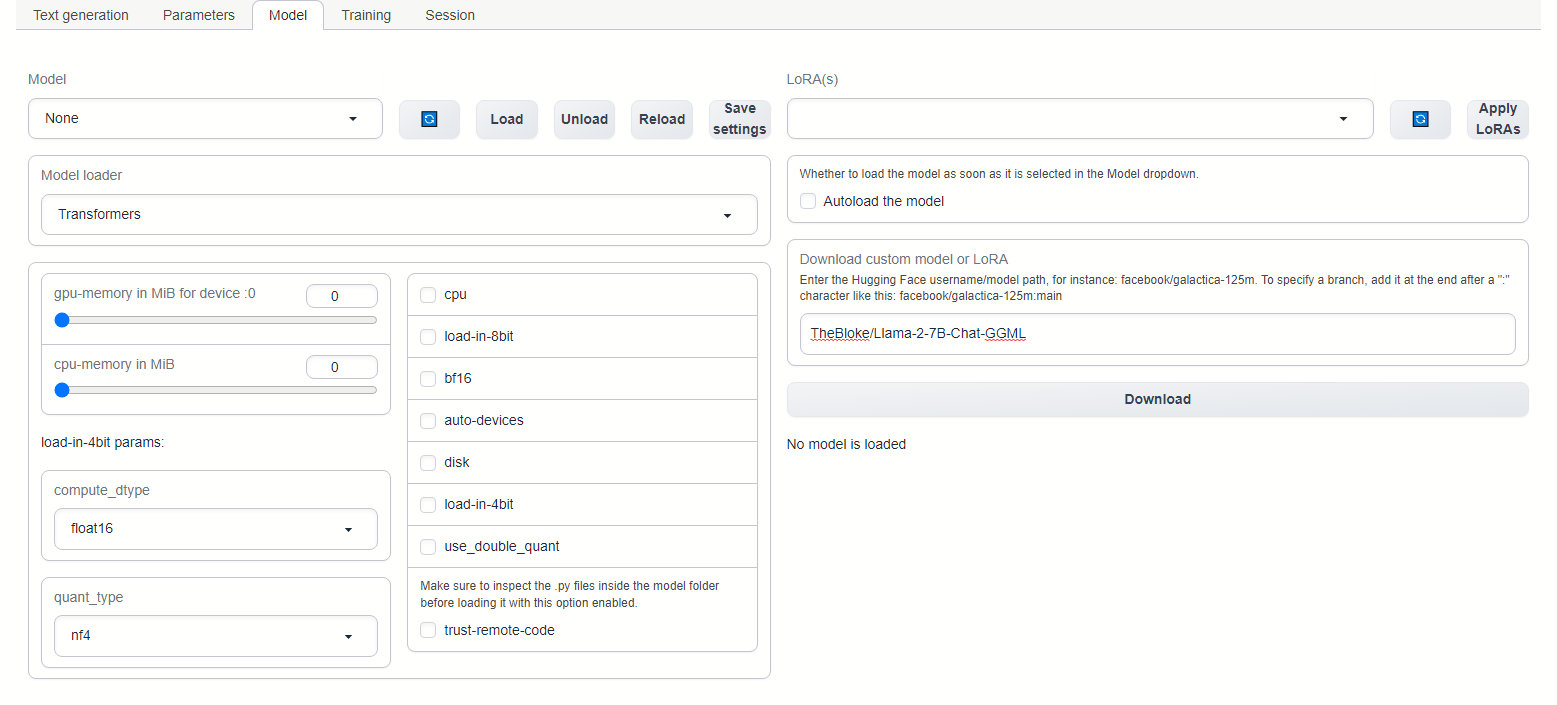Check the load-in-4bit option
The image size is (1557, 705).
click(428, 504)
